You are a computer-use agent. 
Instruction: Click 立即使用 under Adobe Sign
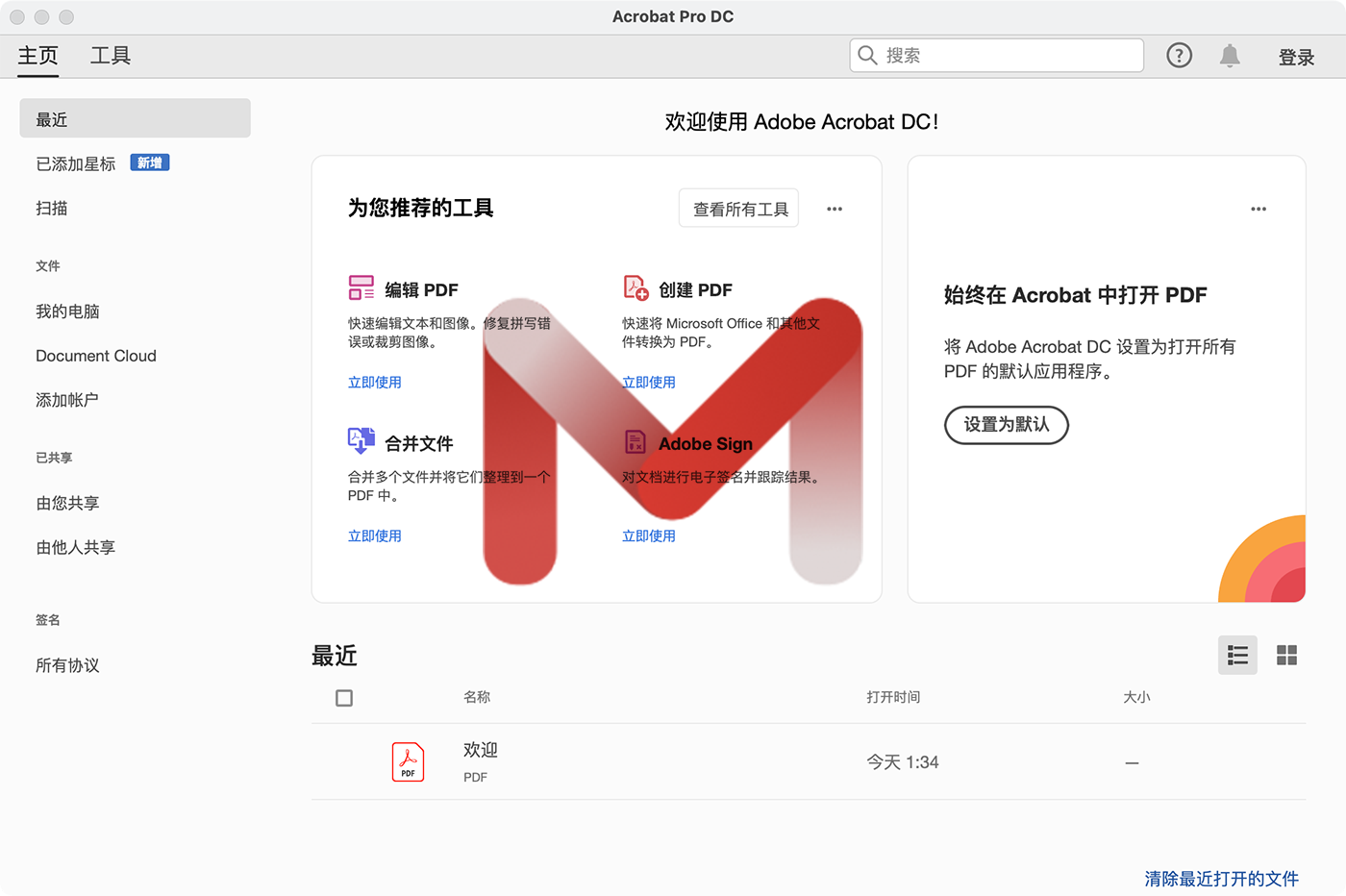pos(649,536)
